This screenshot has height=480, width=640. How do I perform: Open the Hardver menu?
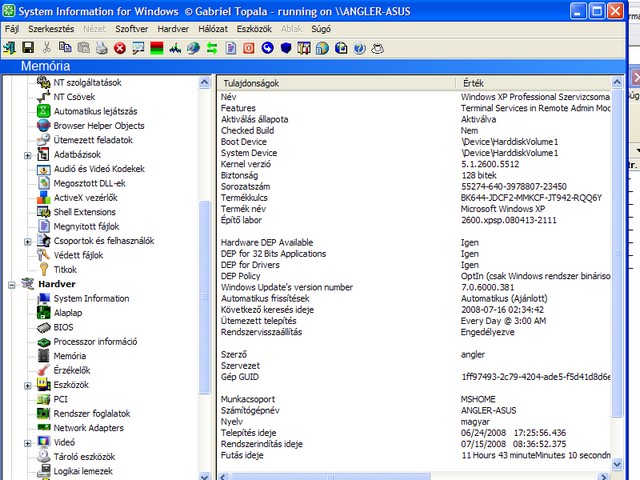173,29
